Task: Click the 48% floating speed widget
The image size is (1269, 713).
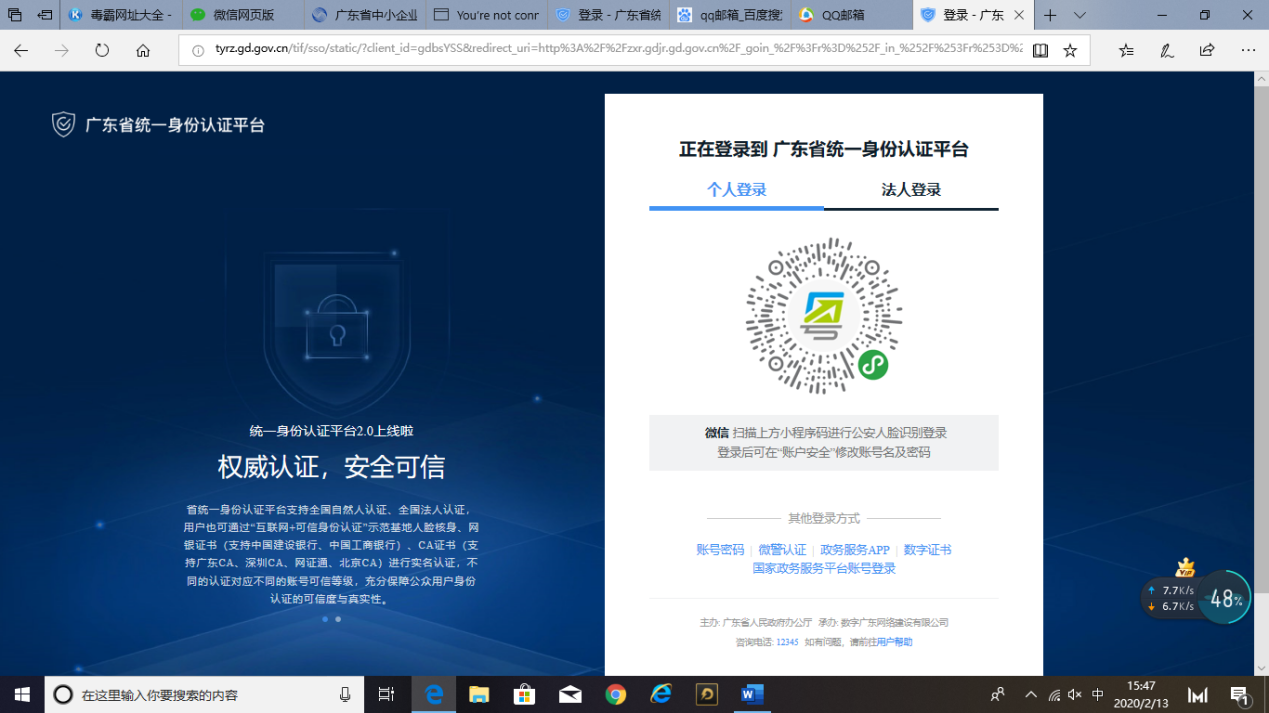Action: click(x=1225, y=599)
